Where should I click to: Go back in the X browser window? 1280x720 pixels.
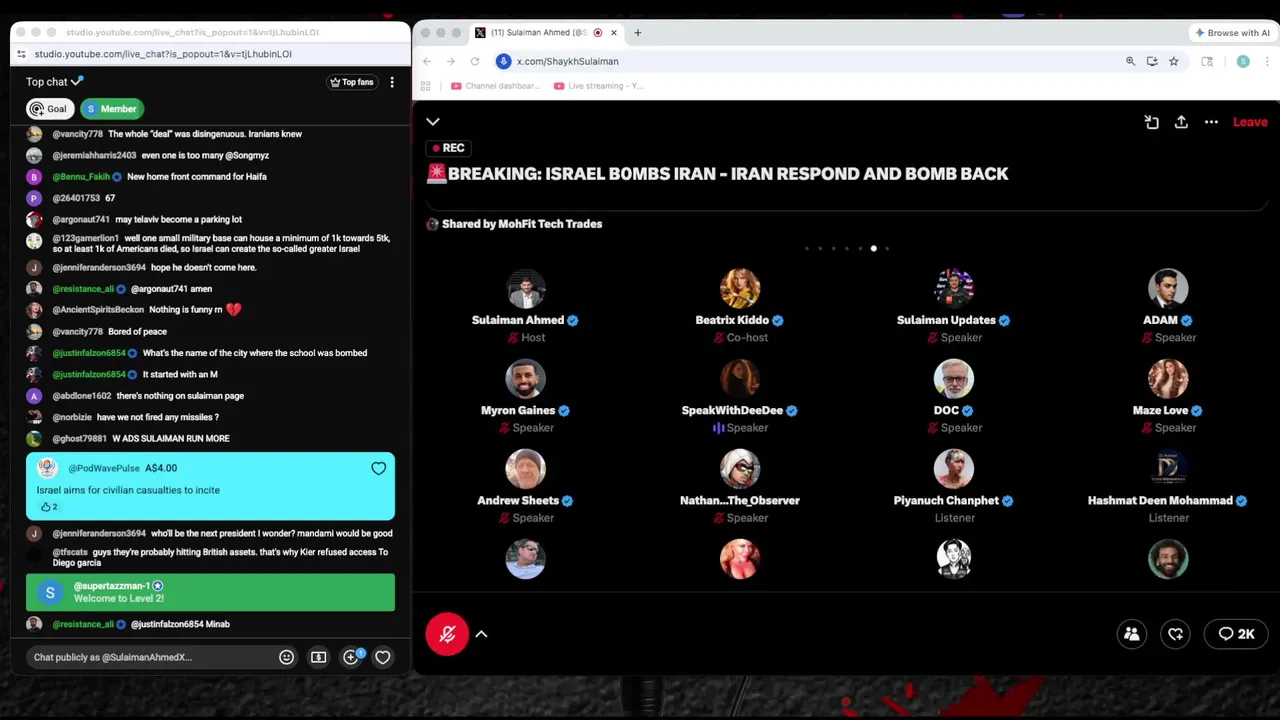coord(427,61)
